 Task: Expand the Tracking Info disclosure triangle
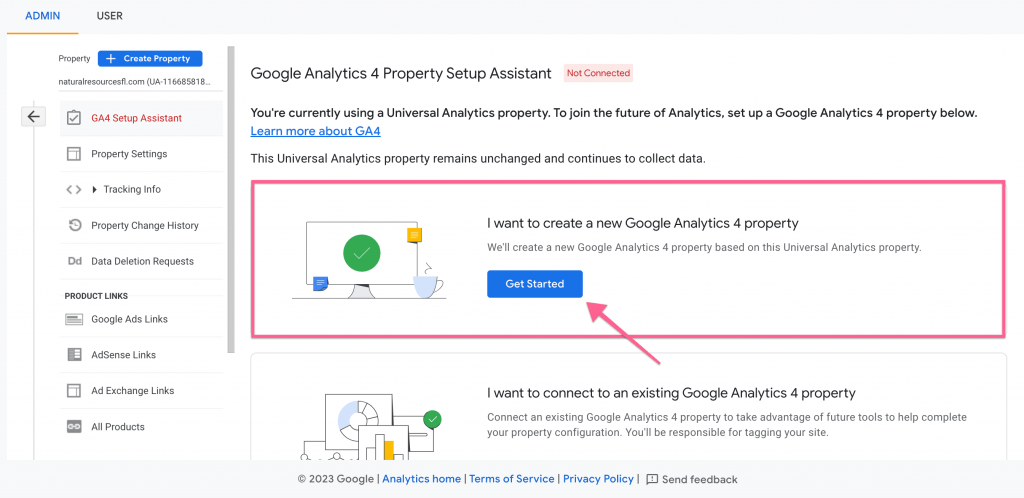(x=95, y=189)
